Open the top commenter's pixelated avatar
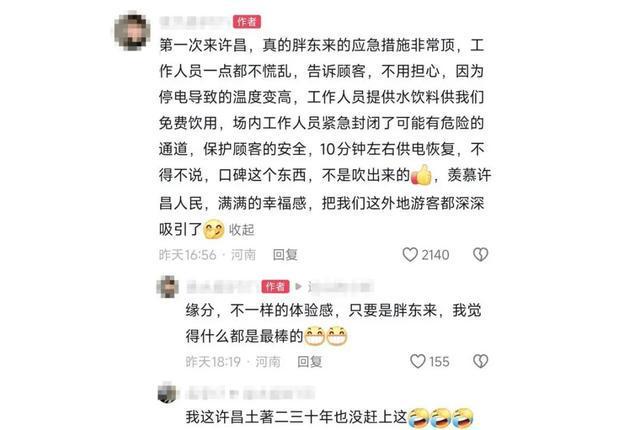The height and width of the screenshot is (430, 640). [x=131, y=32]
